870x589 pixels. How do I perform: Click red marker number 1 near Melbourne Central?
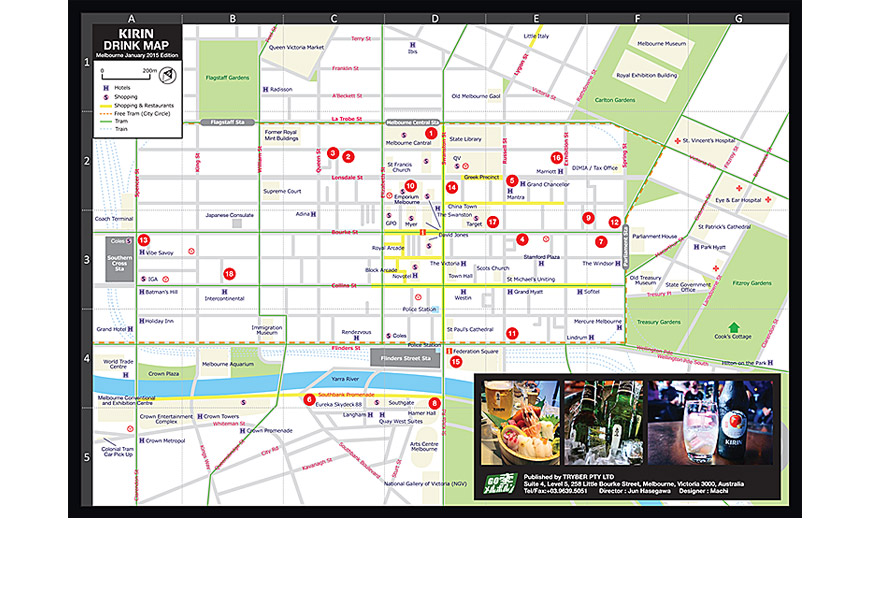pyautogui.click(x=431, y=133)
